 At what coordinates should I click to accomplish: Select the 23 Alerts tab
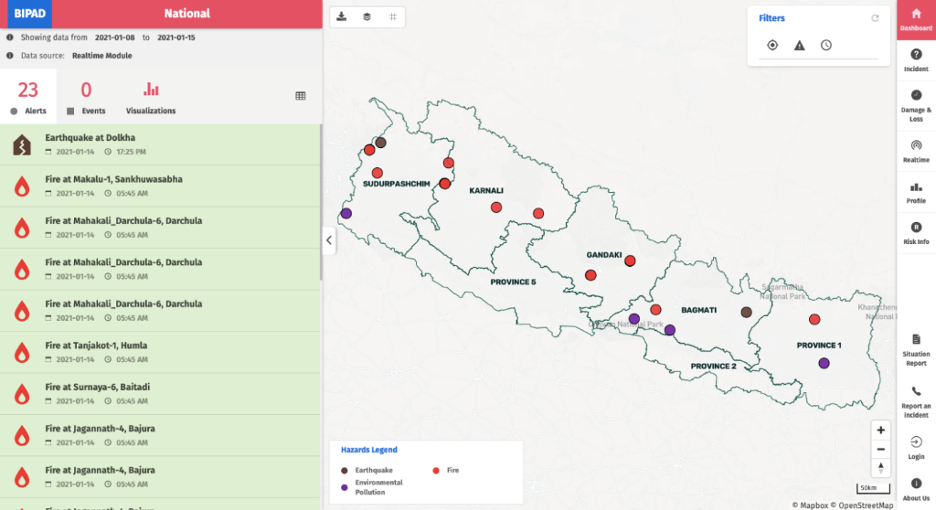coord(28,97)
